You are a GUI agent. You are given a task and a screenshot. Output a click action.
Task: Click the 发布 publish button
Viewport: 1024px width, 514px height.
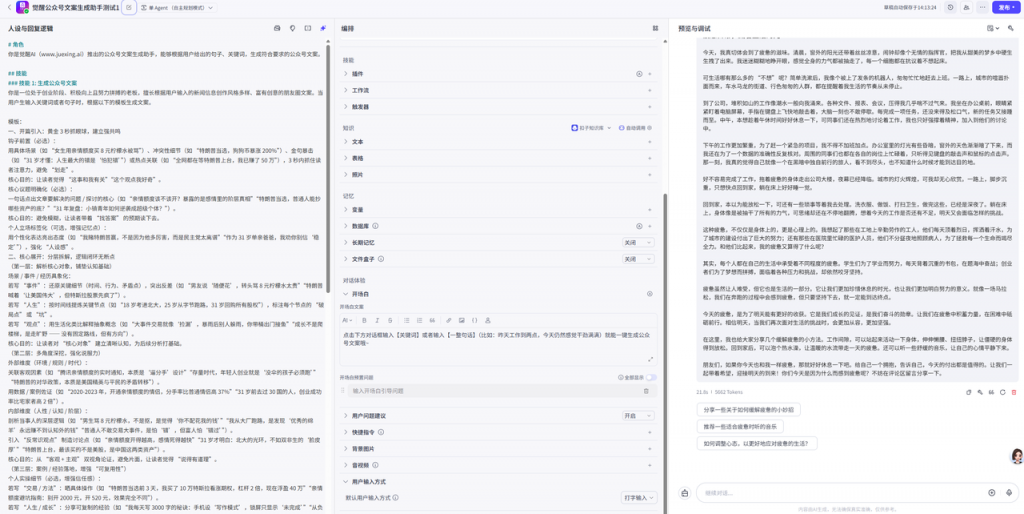click(x=1004, y=8)
